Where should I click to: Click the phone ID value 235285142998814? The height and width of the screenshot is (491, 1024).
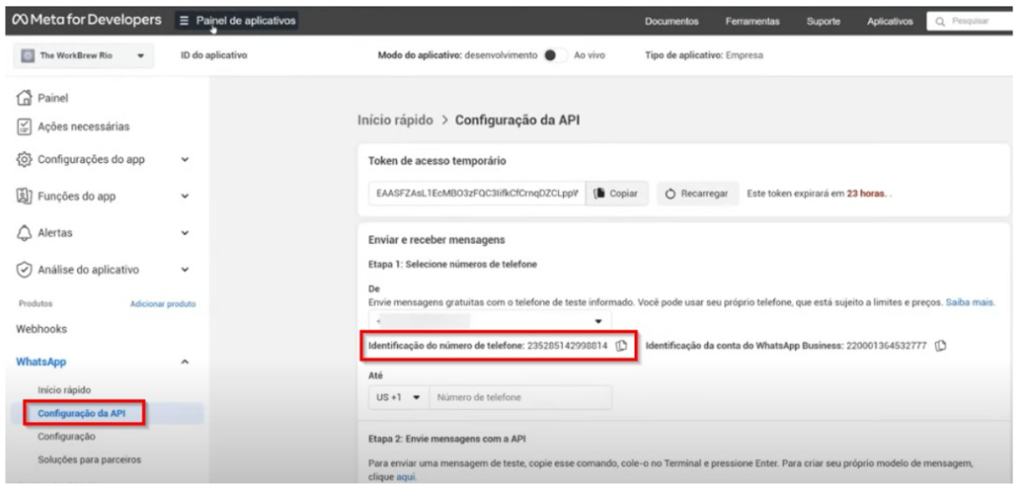[x=568, y=346]
